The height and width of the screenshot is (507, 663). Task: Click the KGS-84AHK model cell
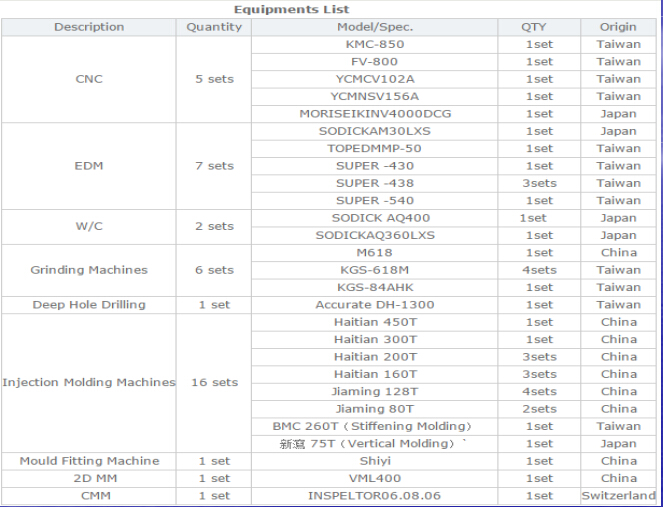pos(375,287)
